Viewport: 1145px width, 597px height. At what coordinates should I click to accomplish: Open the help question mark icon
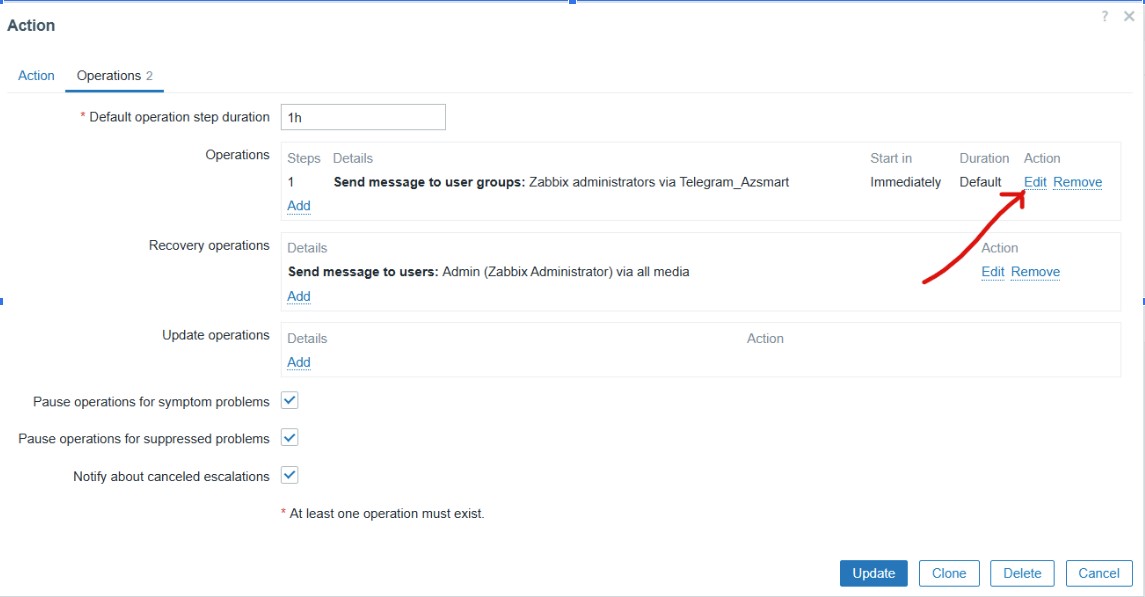[x=1105, y=16]
